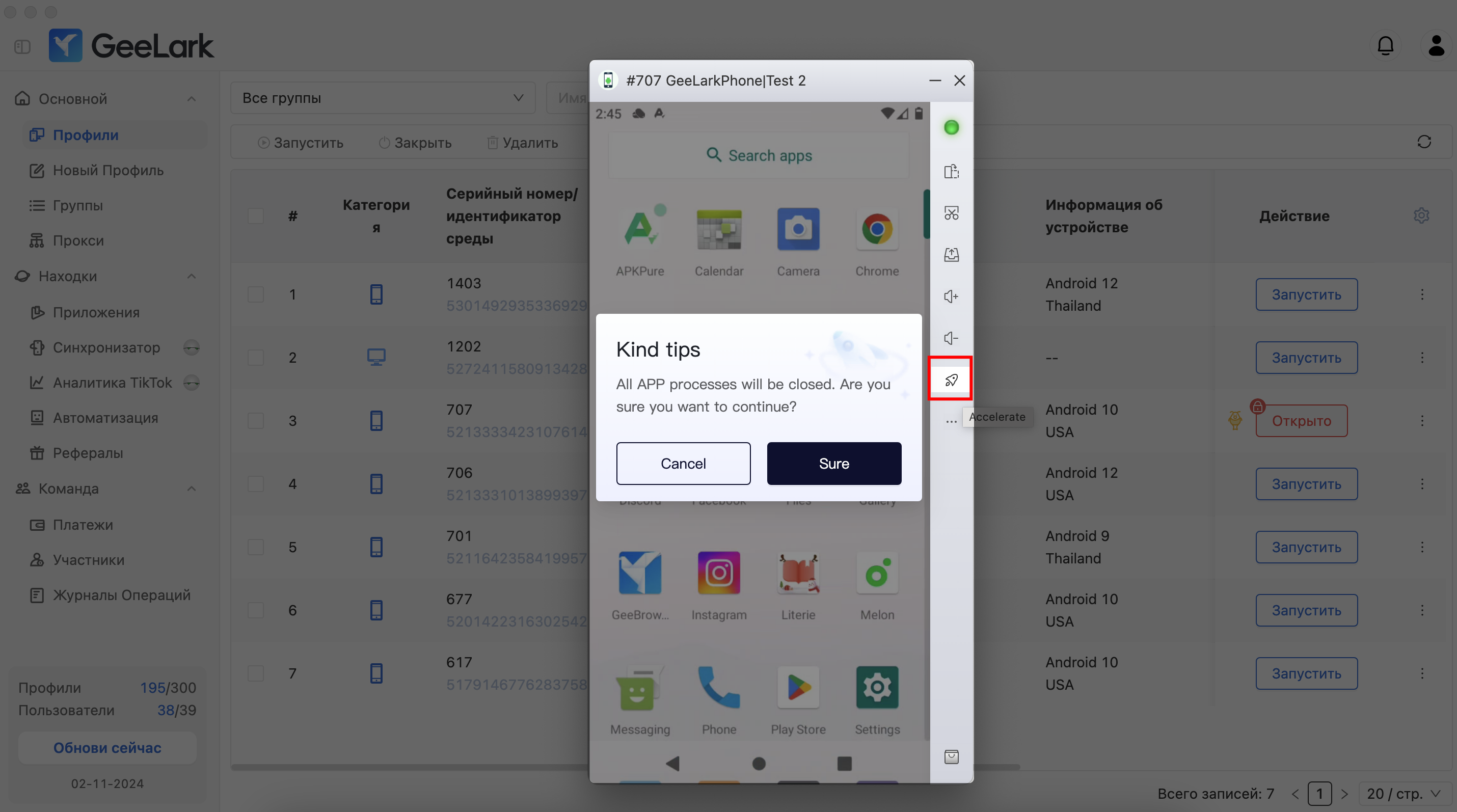Open the row 1 three-dot actions menu

pos(1421,294)
